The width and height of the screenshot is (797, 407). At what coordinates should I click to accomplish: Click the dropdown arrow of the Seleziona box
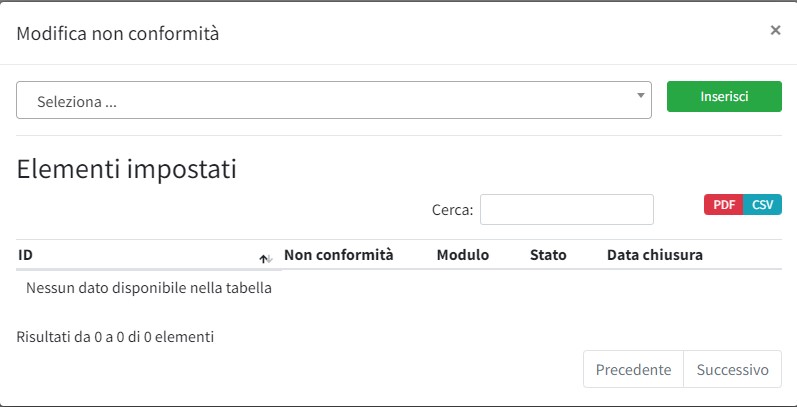tap(641, 96)
